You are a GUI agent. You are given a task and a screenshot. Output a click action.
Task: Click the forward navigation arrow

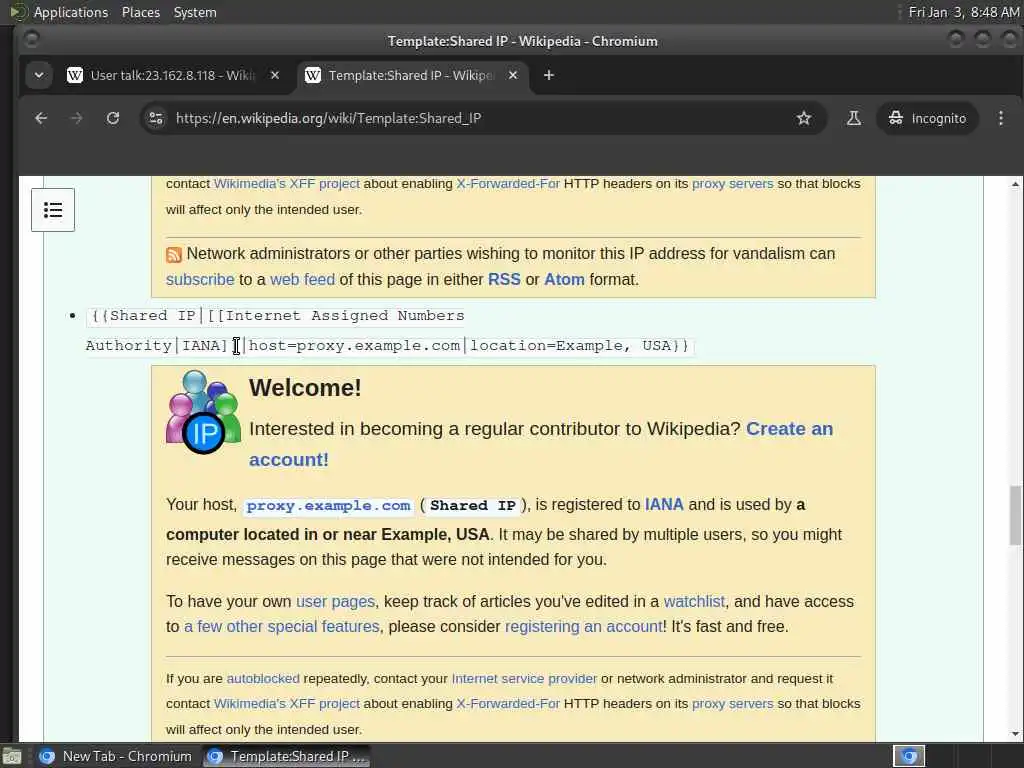point(76,118)
